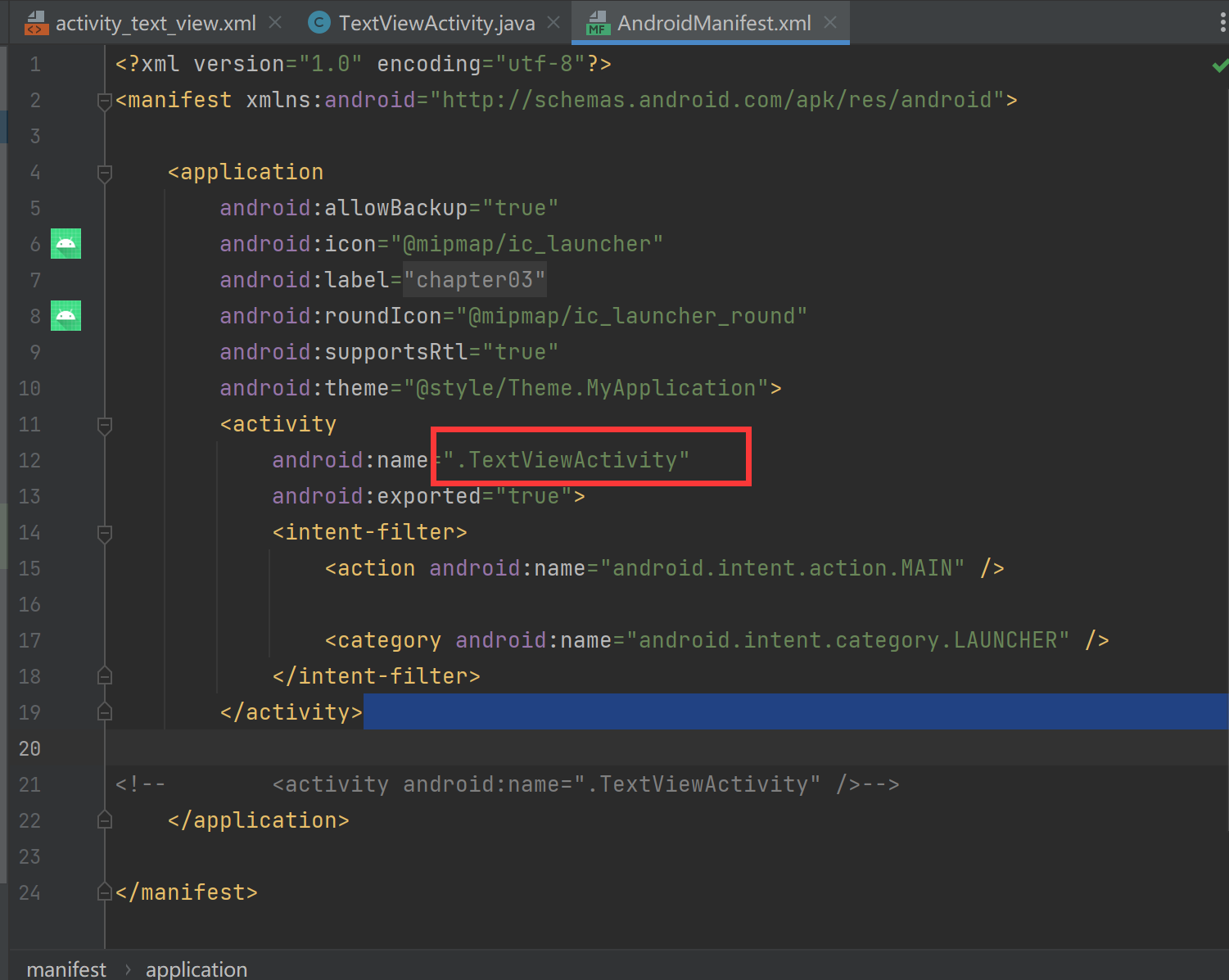Collapse the intent-filter fold on line 14

(x=105, y=533)
